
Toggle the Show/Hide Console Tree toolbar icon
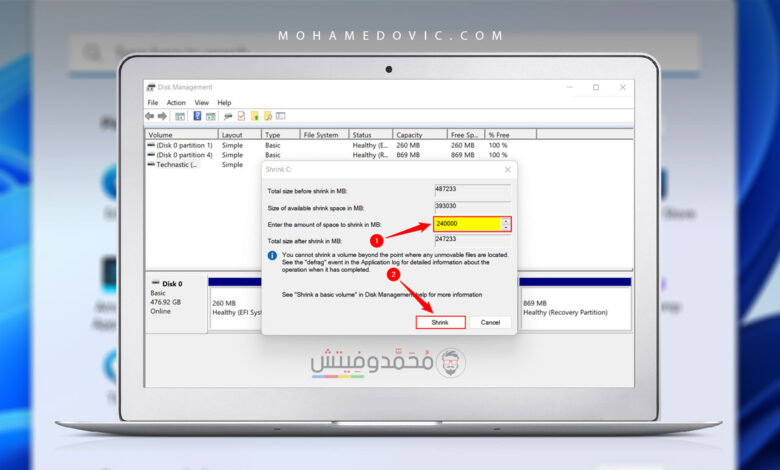click(x=180, y=116)
